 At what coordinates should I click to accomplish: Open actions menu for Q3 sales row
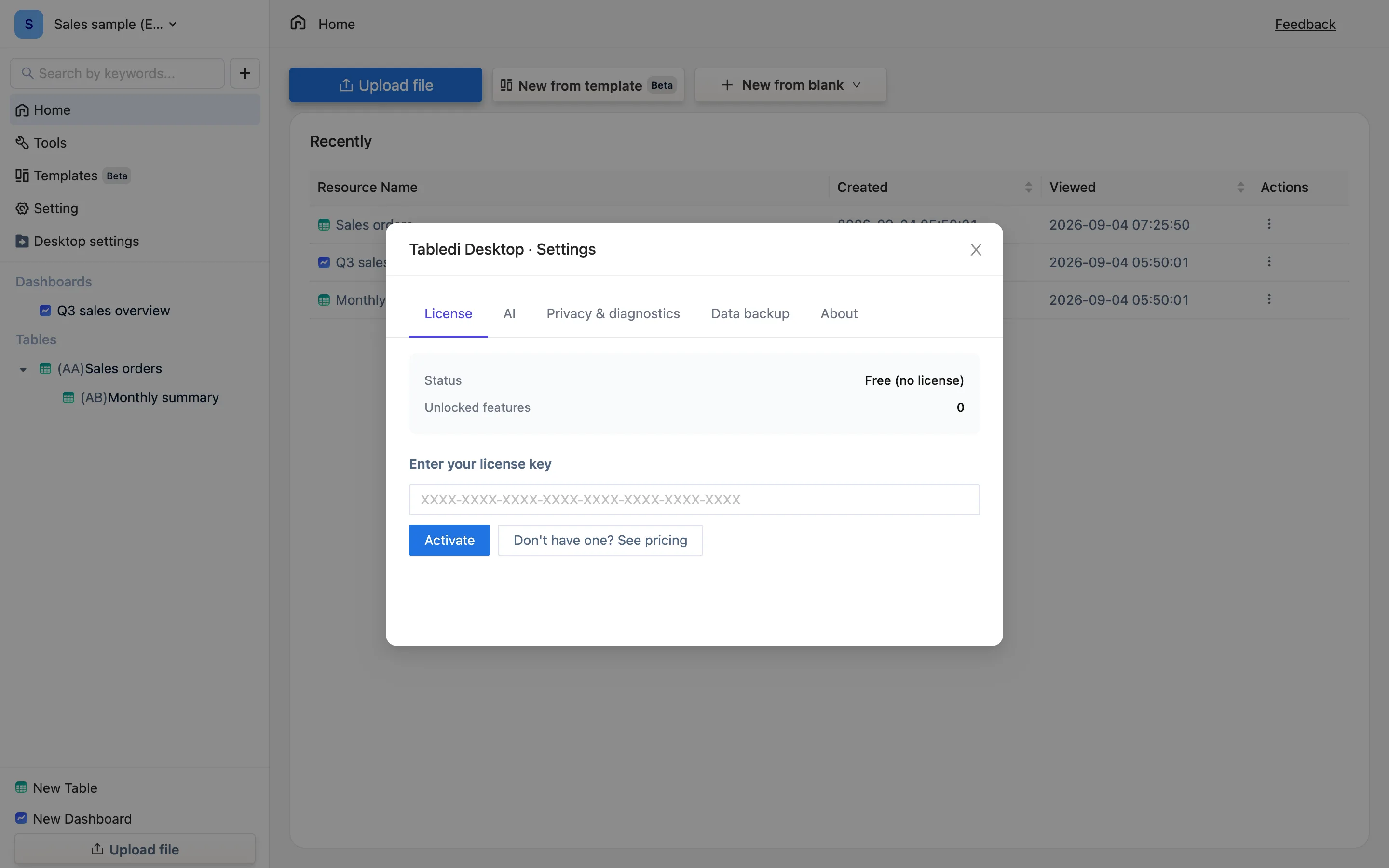click(1269, 262)
